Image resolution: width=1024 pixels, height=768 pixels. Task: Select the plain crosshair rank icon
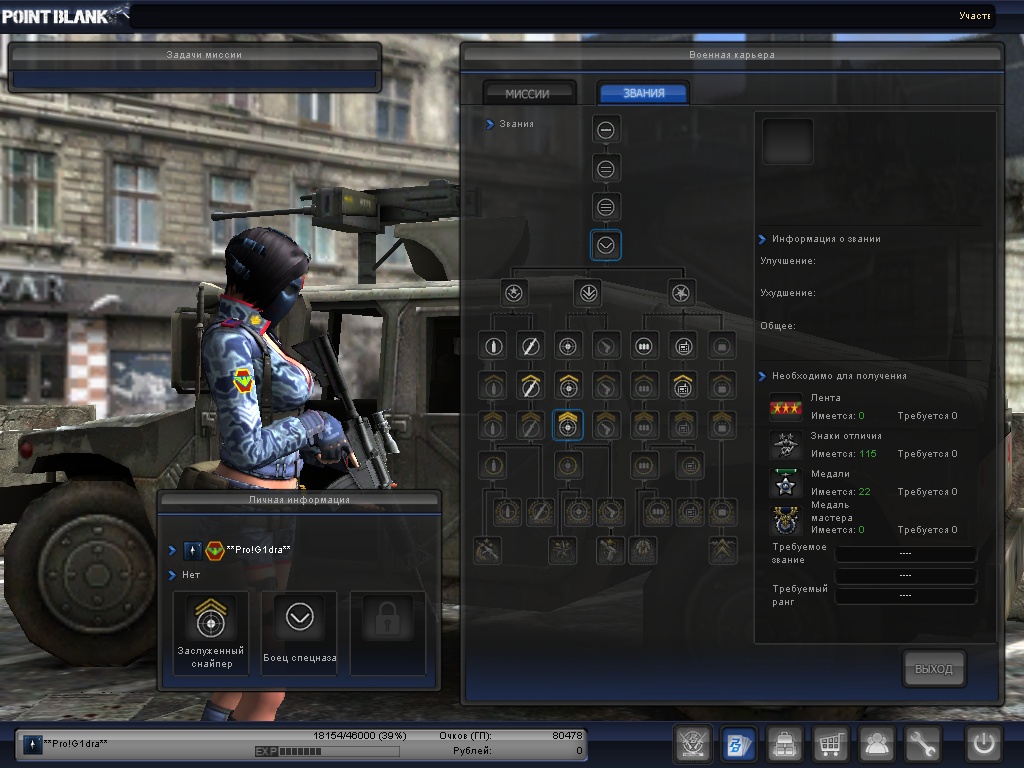(568, 346)
